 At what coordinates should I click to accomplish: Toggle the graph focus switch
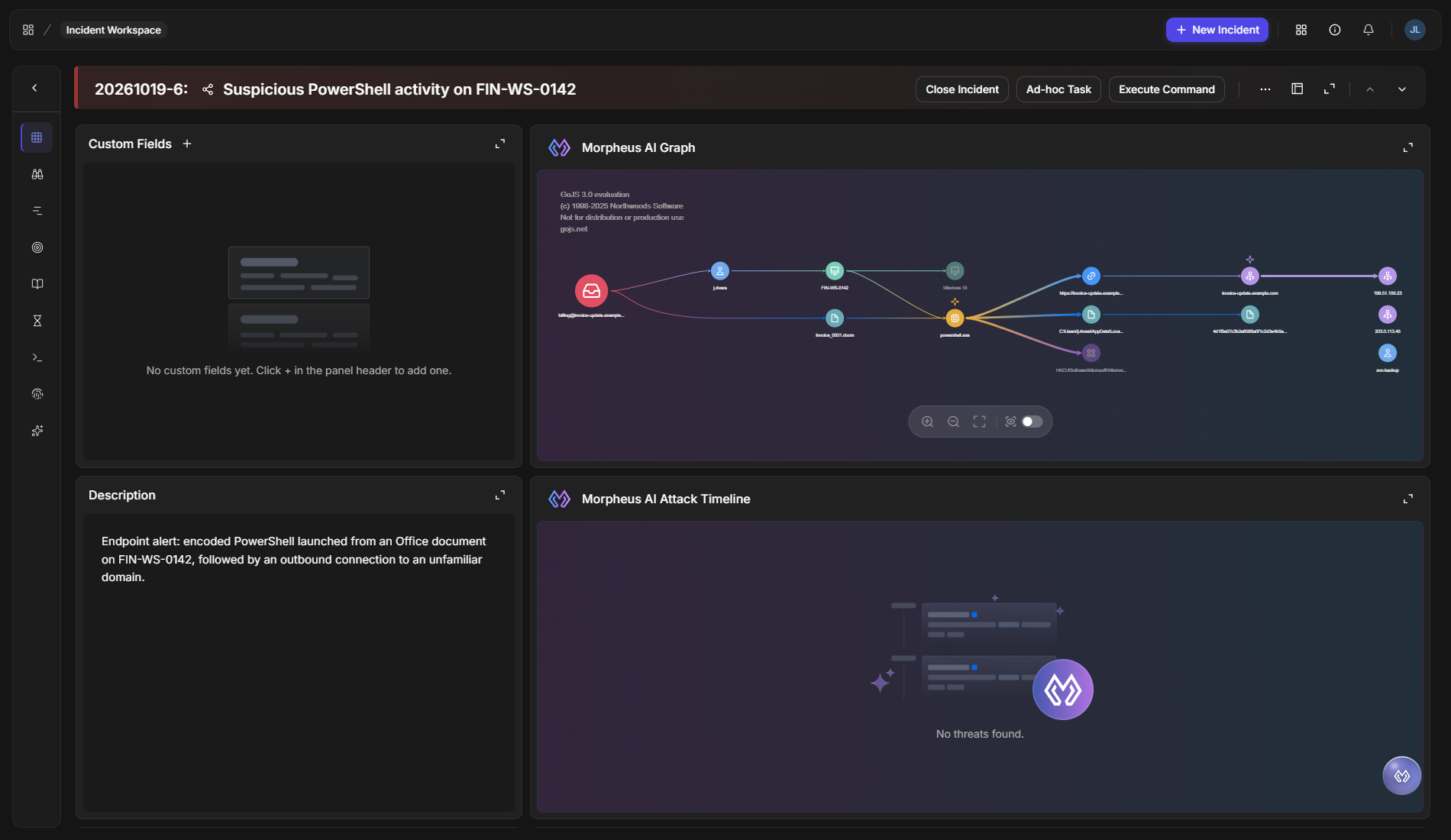pyautogui.click(x=1032, y=422)
